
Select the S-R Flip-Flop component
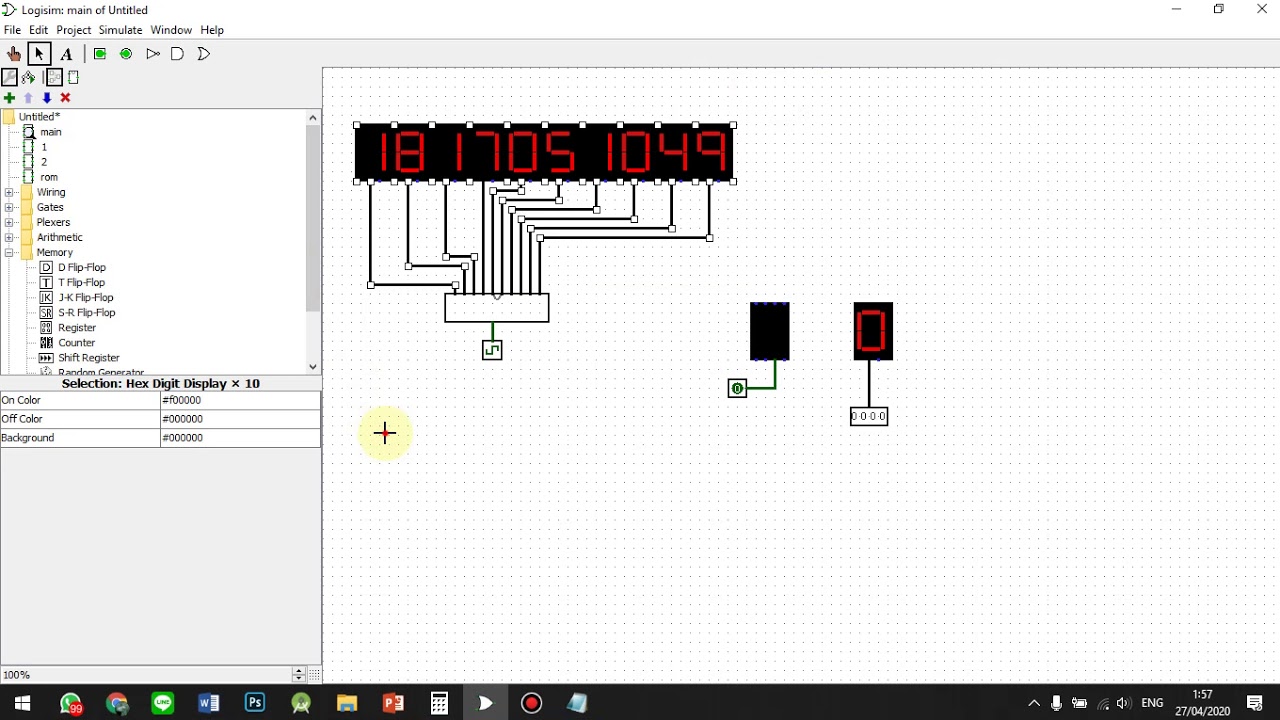(x=77, y=312)
